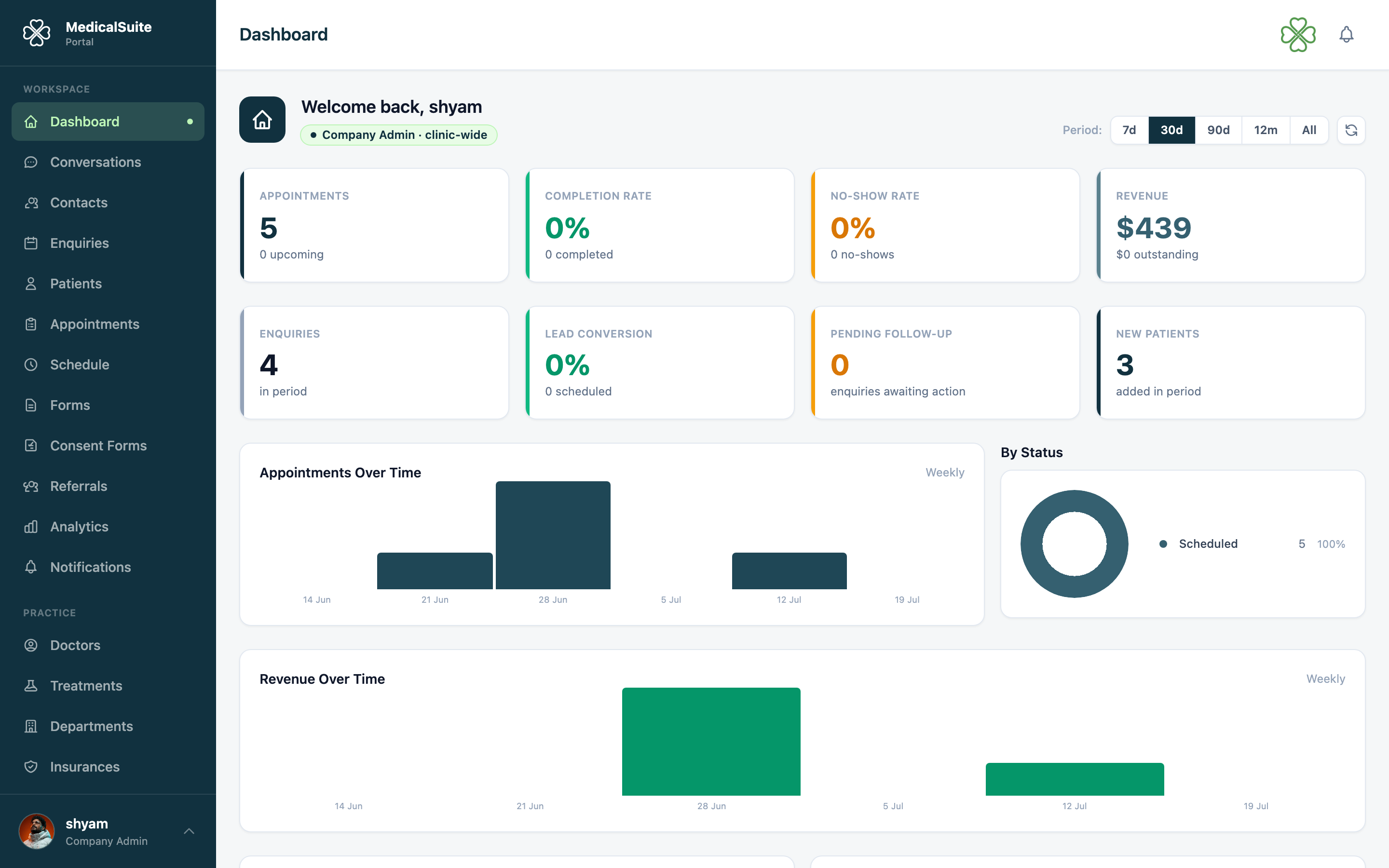The width and height of the screenshot is (1389, 868).
Task: Open the Schedule page
Action: coord(108,365)
